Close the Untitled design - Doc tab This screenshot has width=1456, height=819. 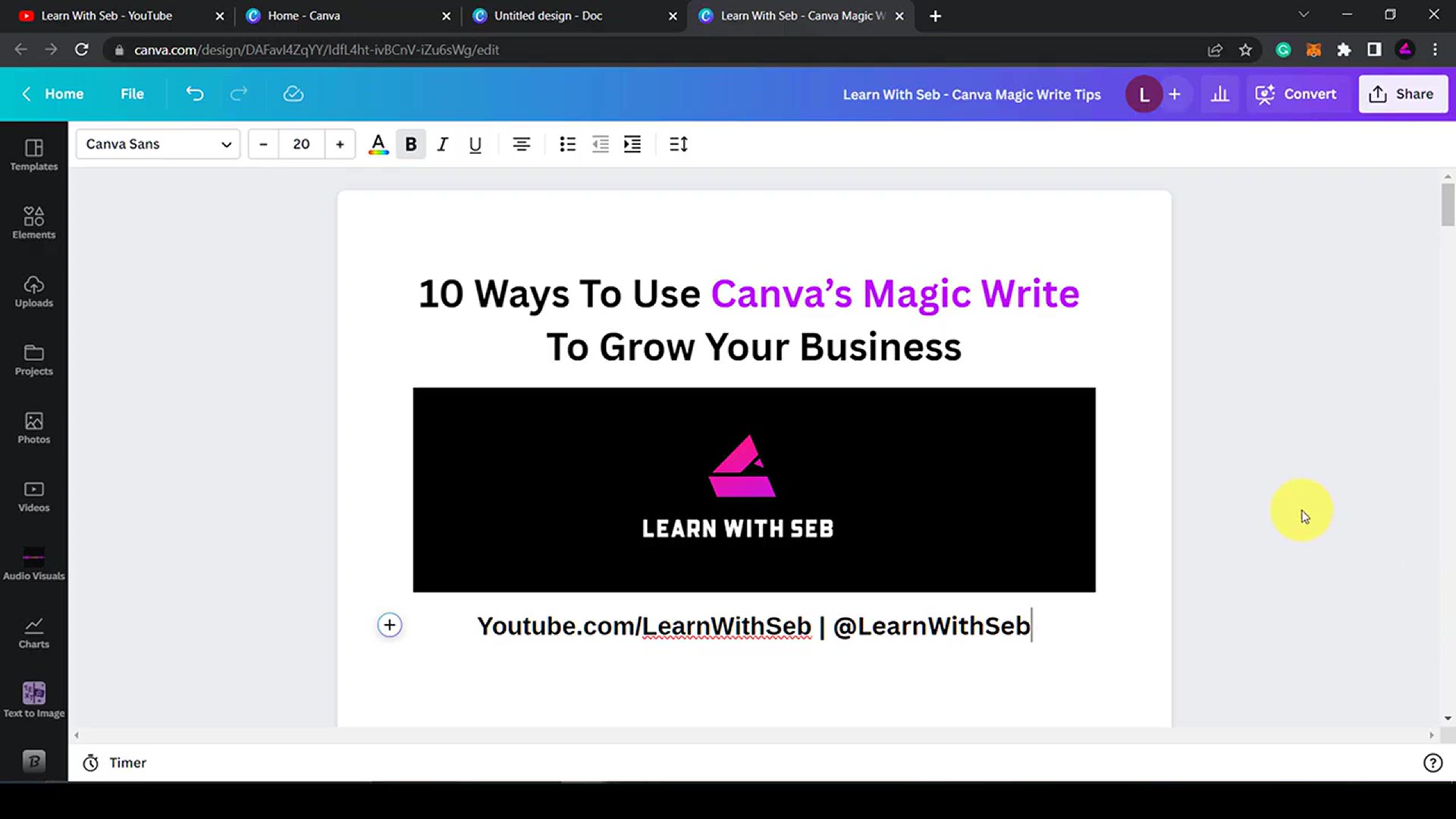[673, 16]
